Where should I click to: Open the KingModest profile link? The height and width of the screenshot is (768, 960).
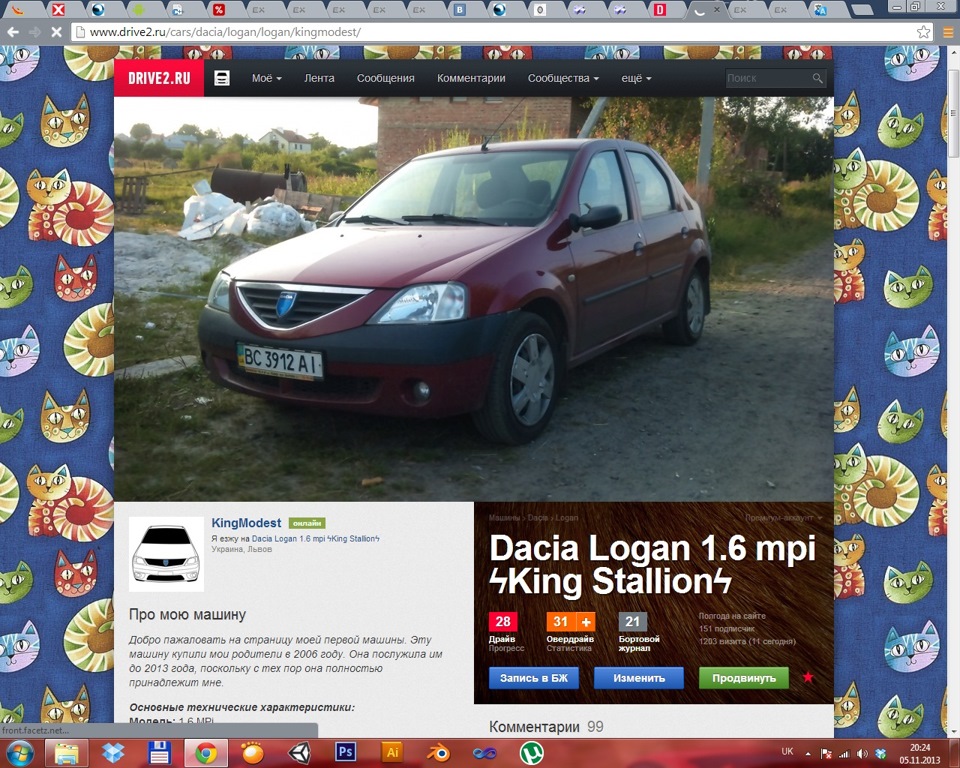point(246,523)
